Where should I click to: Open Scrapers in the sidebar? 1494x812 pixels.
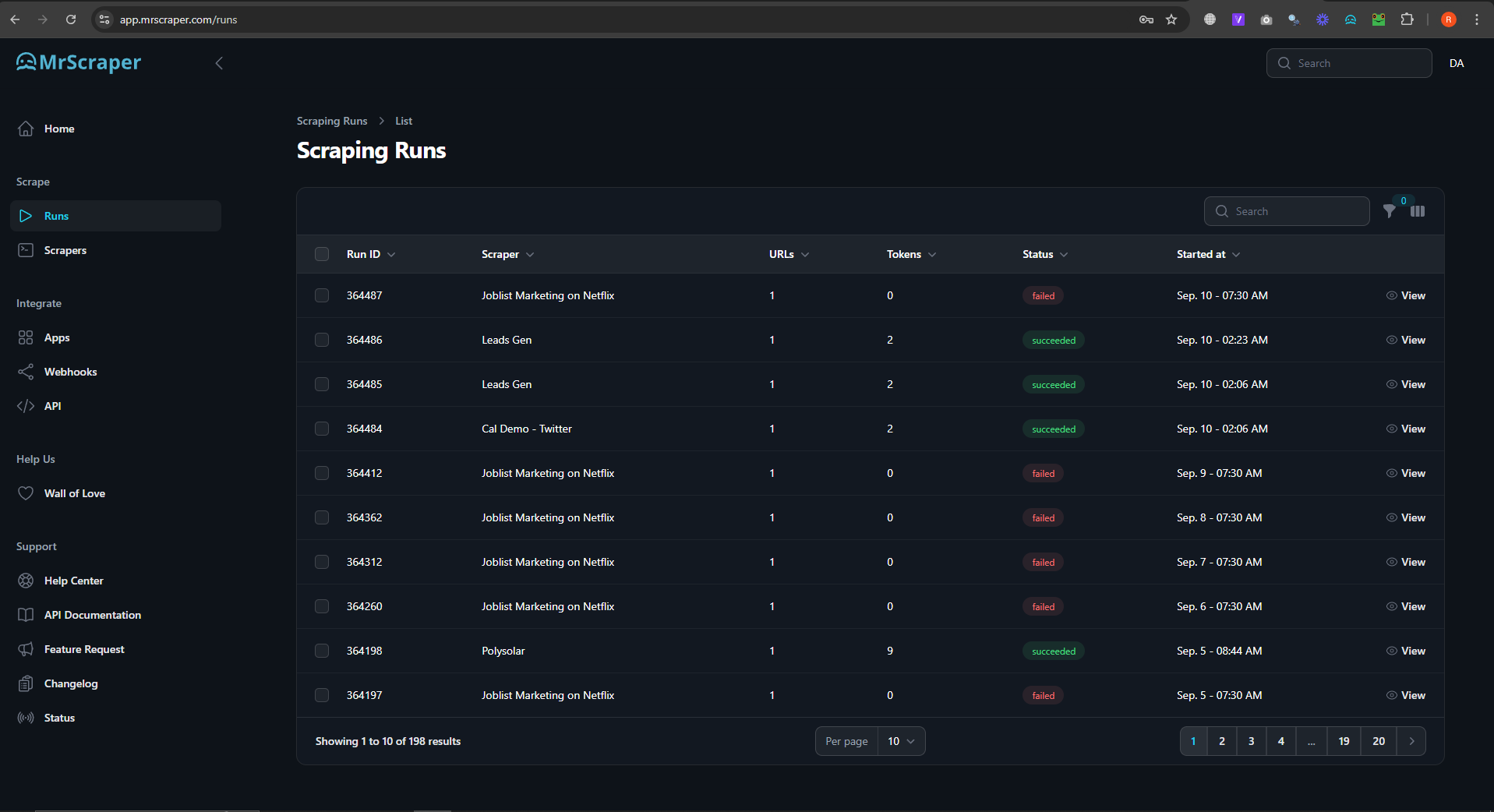coord(115,250)
